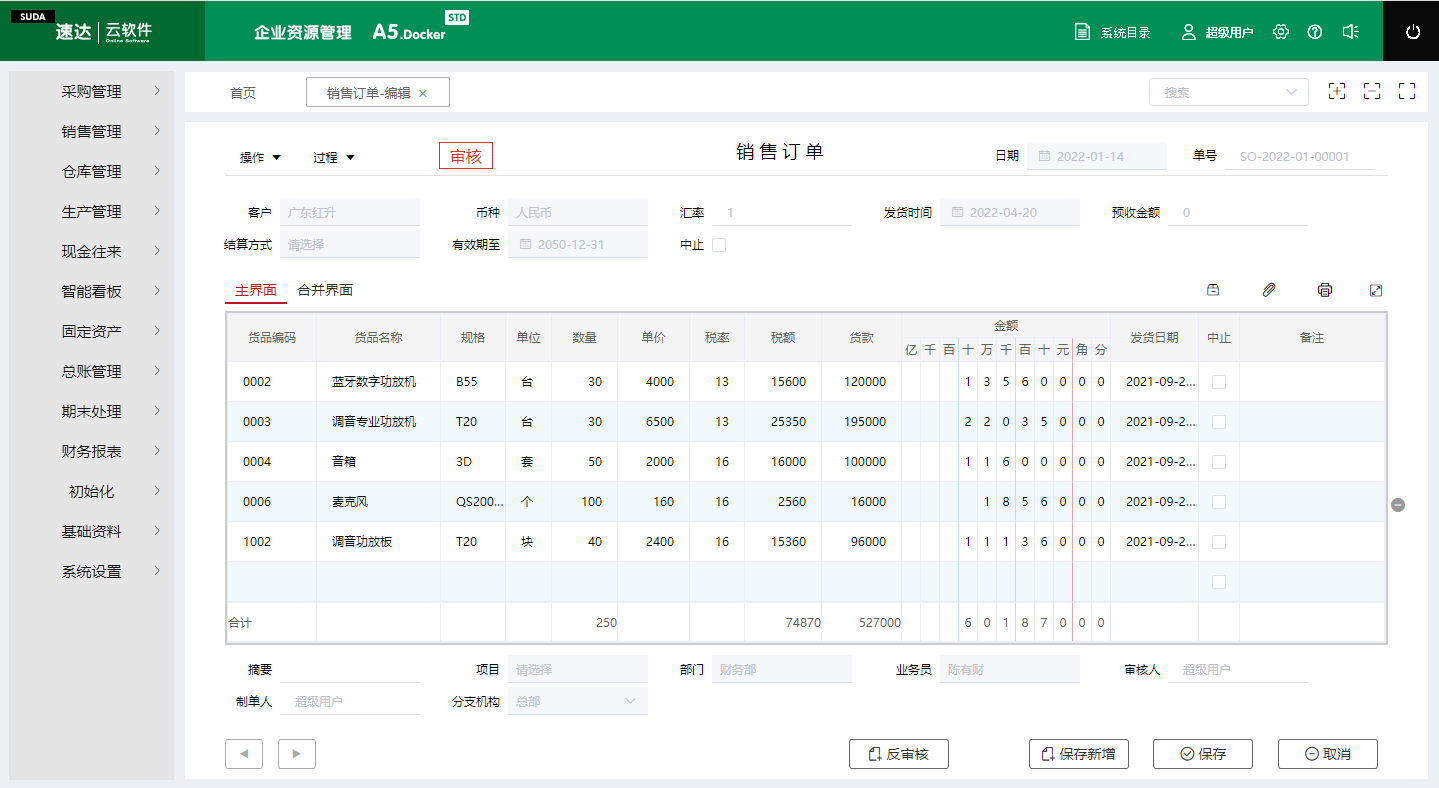Expand 生产管理 sidebar menu
This screenshot has width=1439, height=788.
pyautogui.click(x=92, y=212)
